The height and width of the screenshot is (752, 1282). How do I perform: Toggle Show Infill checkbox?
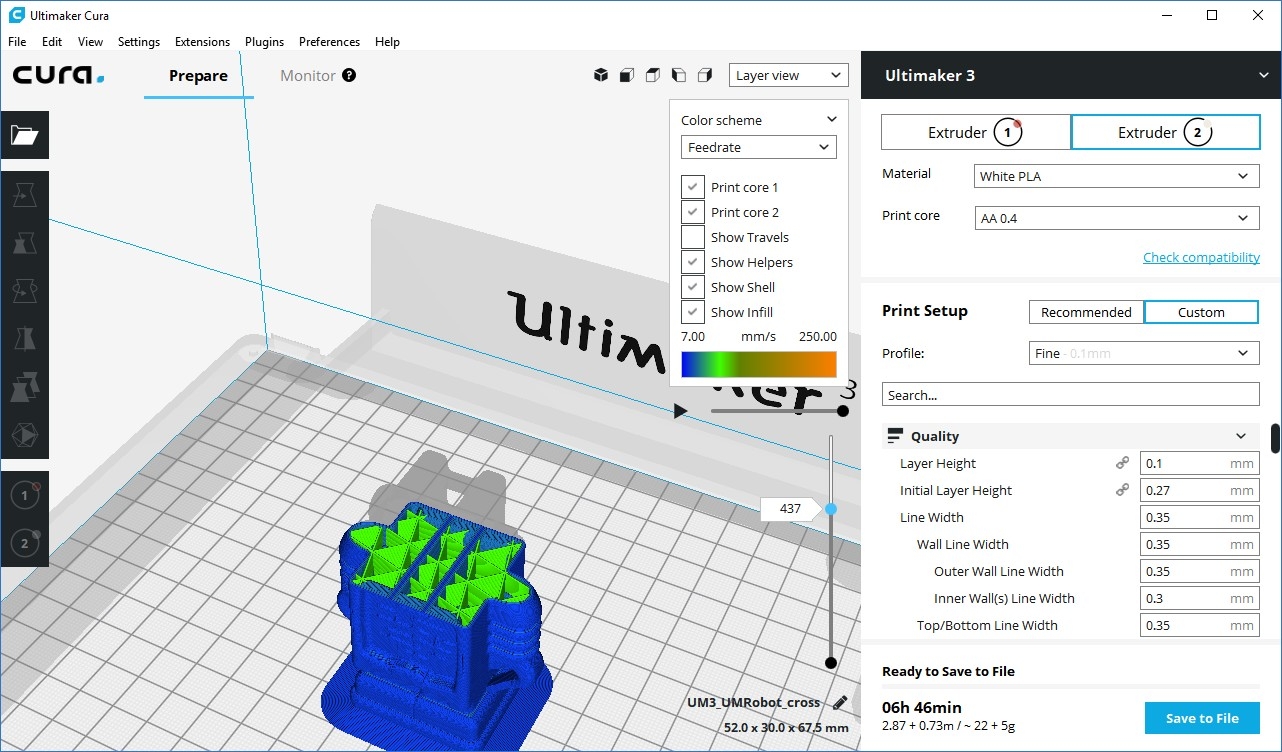pos(693,312)
